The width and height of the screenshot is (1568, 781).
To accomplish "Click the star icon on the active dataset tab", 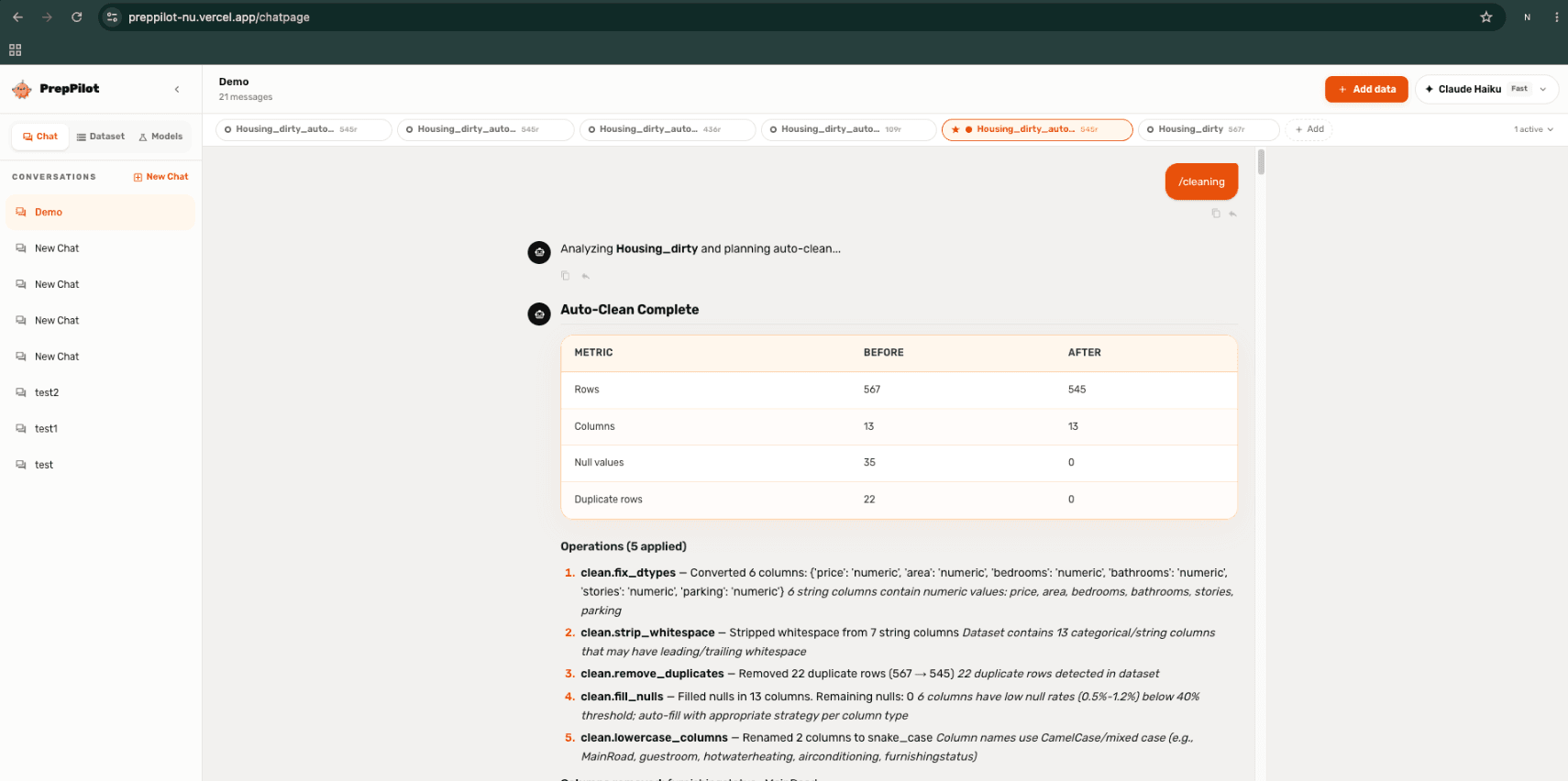I will click(955, 129).
